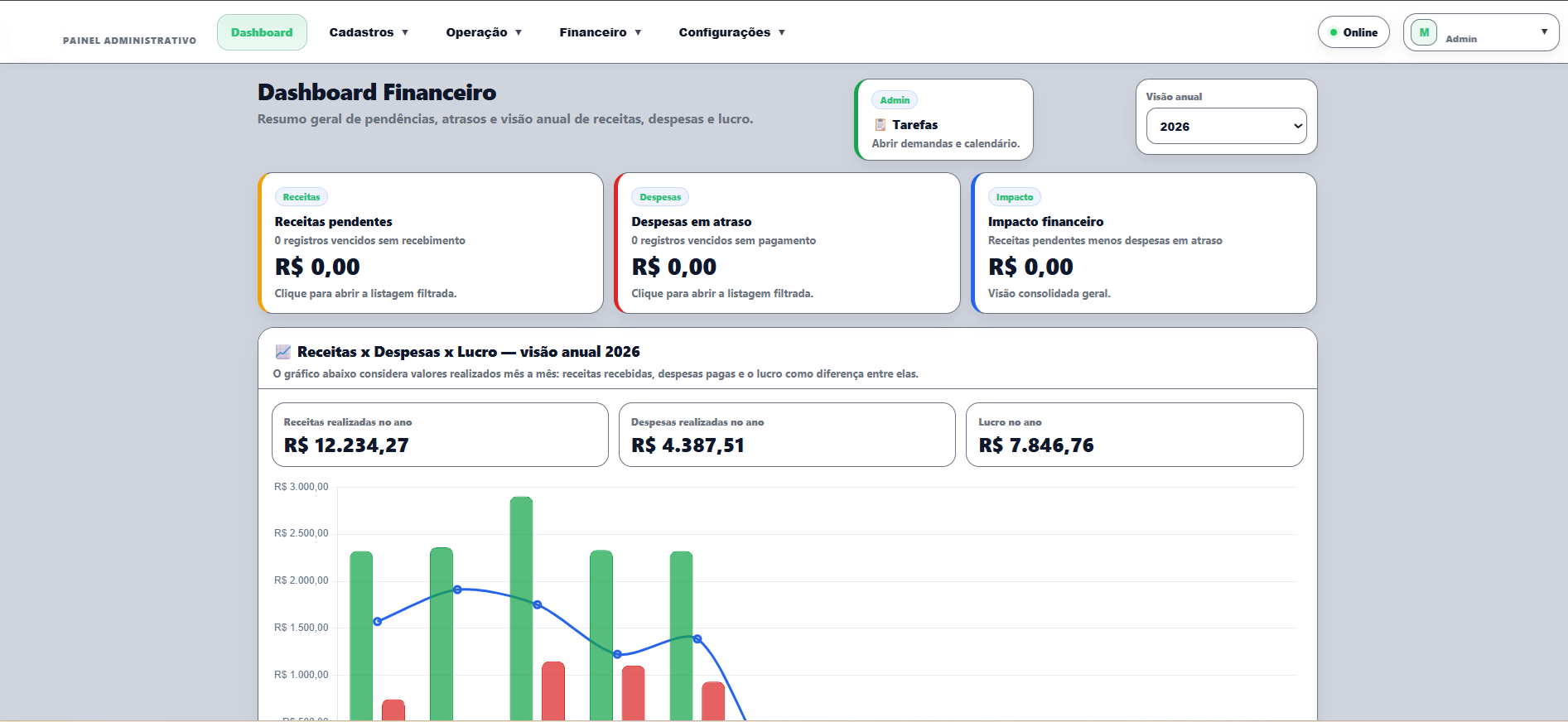Open the Dashboard tab

[262, 32]
